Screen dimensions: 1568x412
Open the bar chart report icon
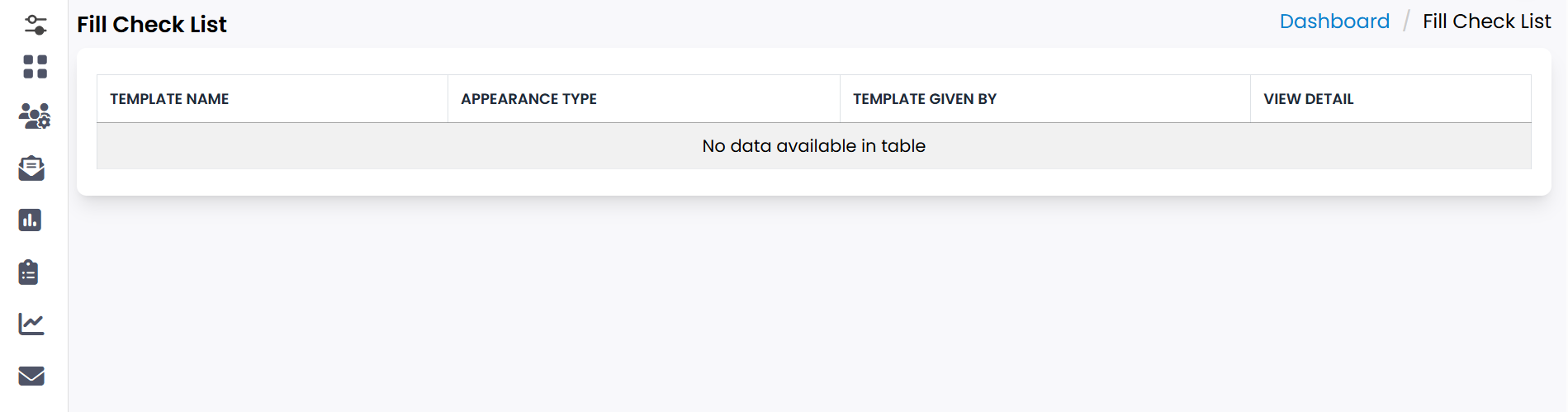pyautogui.click(x=30, y=220)
